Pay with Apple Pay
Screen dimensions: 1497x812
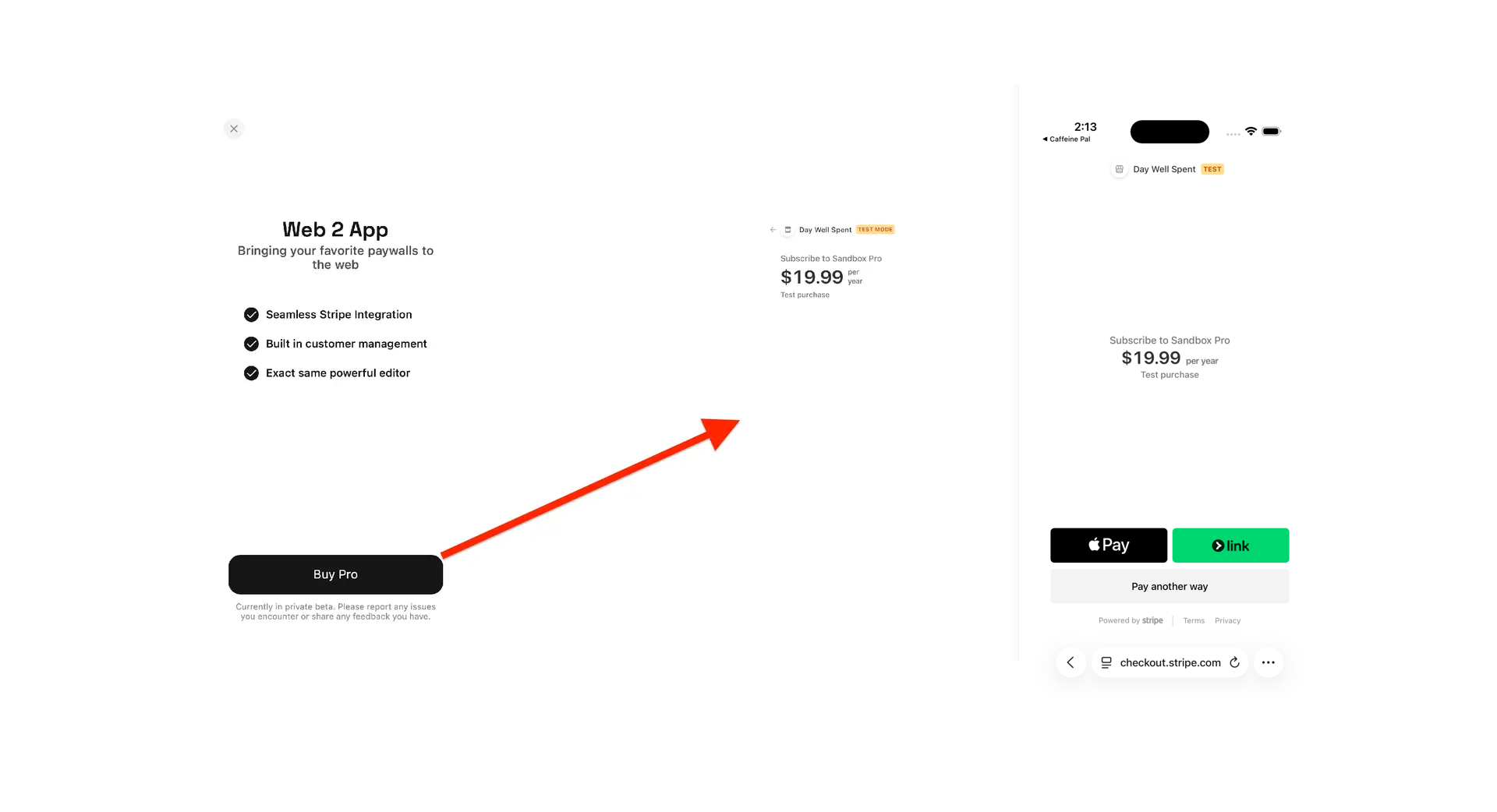(1108, 545)
